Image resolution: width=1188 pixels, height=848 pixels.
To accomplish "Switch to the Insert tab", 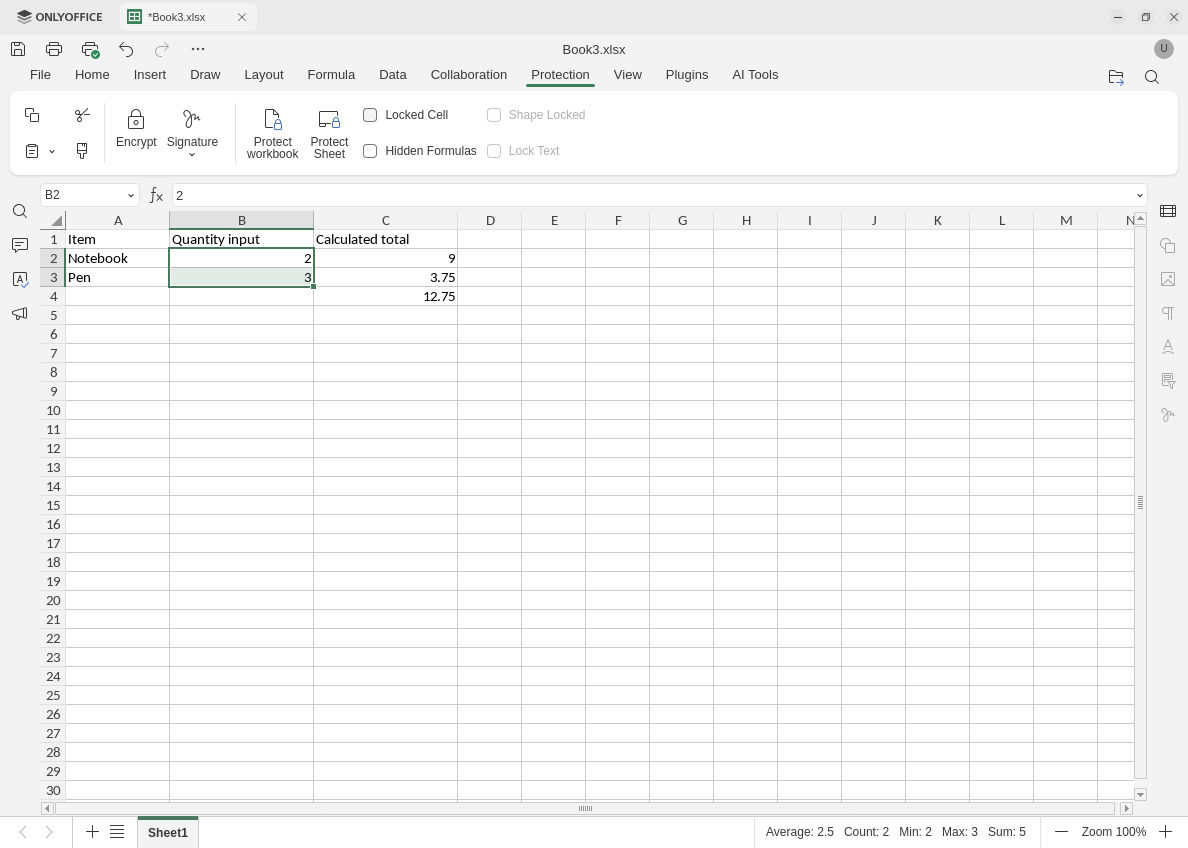I will [150, 75].
